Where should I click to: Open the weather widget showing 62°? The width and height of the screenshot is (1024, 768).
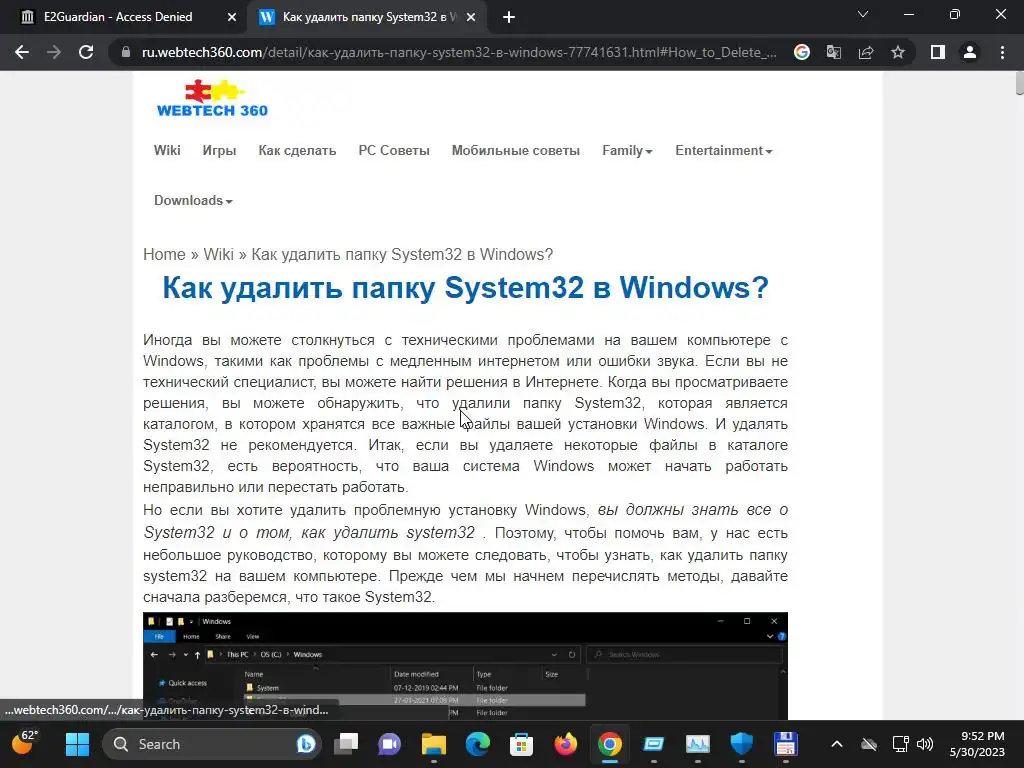click(x=25, y=743)
